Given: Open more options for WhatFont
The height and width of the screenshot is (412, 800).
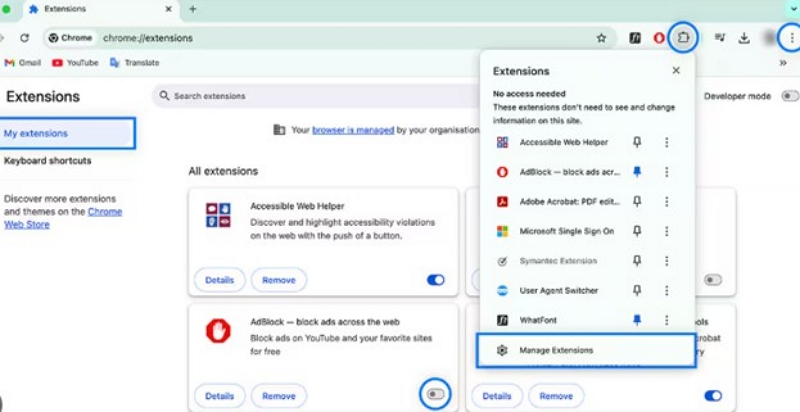Looking at the screenshot, I should [666, 320].
